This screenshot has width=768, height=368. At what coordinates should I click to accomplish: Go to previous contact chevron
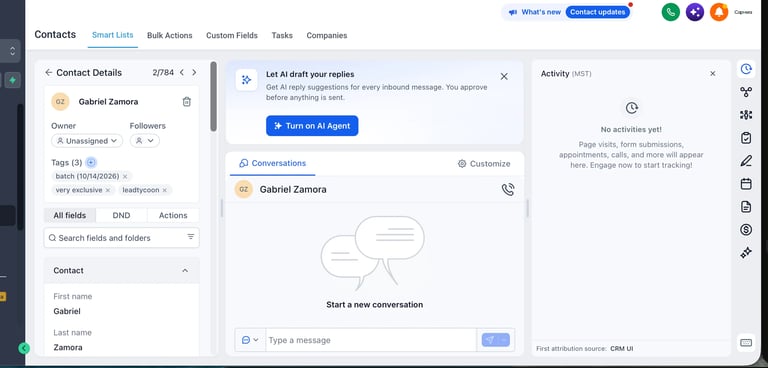pos(182,73)
